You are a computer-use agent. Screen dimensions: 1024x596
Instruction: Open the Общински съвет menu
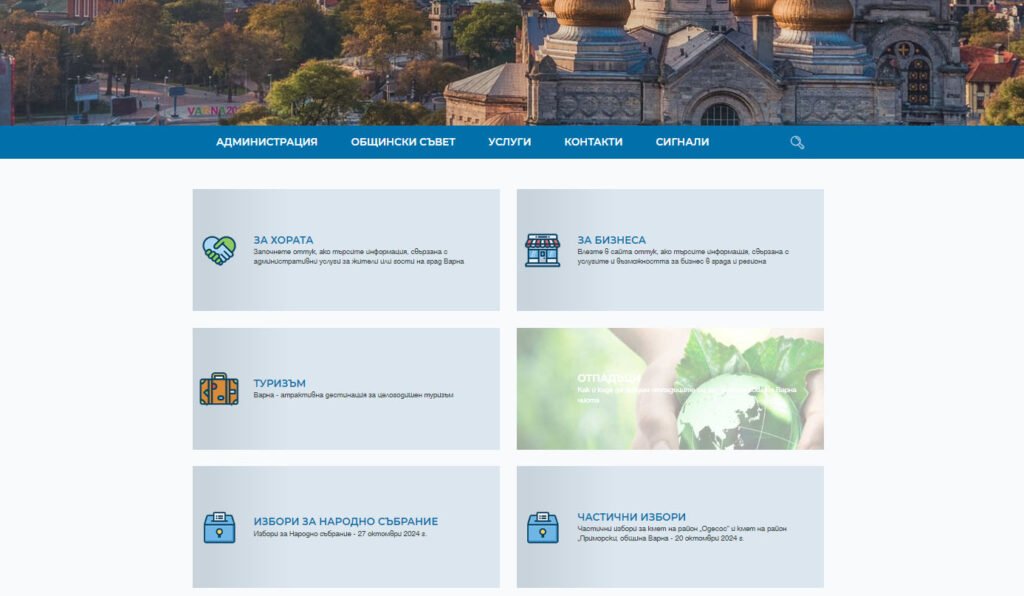pos(403,142)
